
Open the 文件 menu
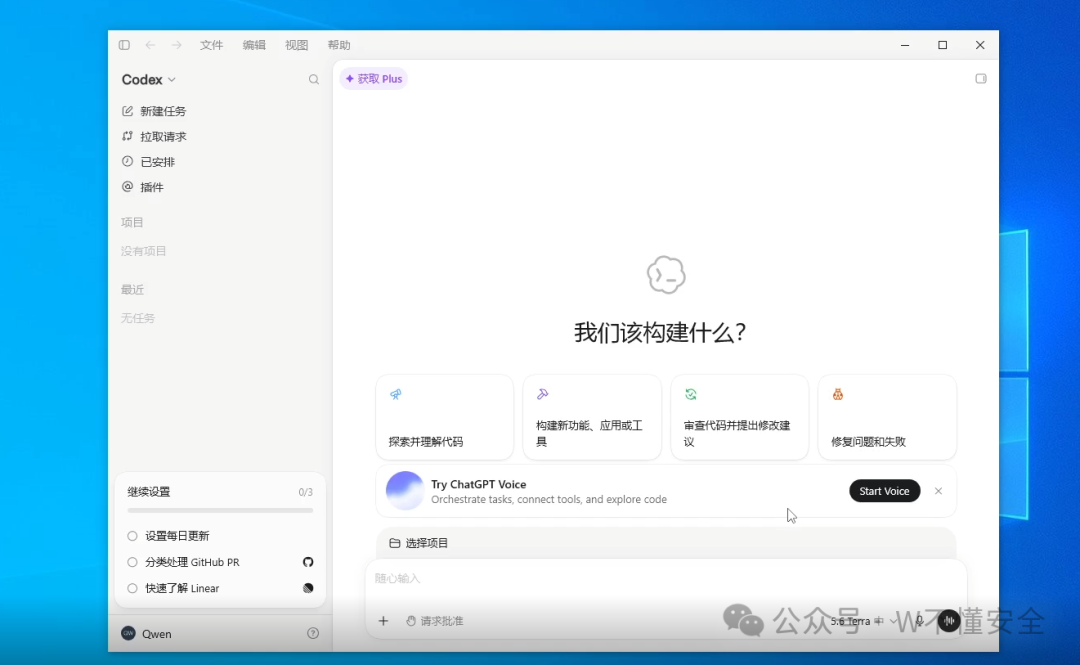click(x=211, y=45)
